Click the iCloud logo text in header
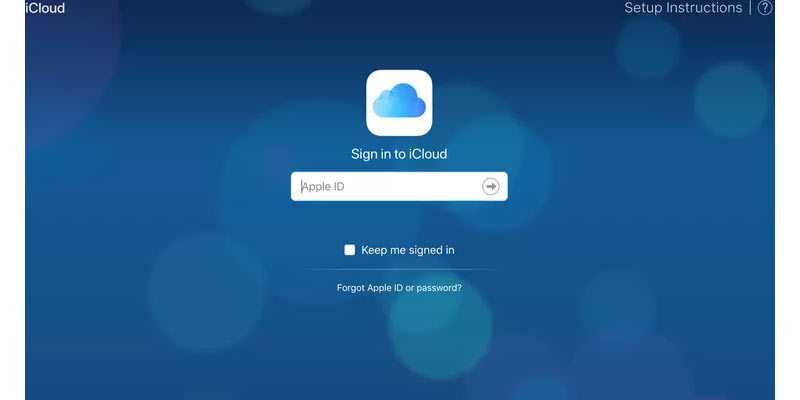 [45, 8]
